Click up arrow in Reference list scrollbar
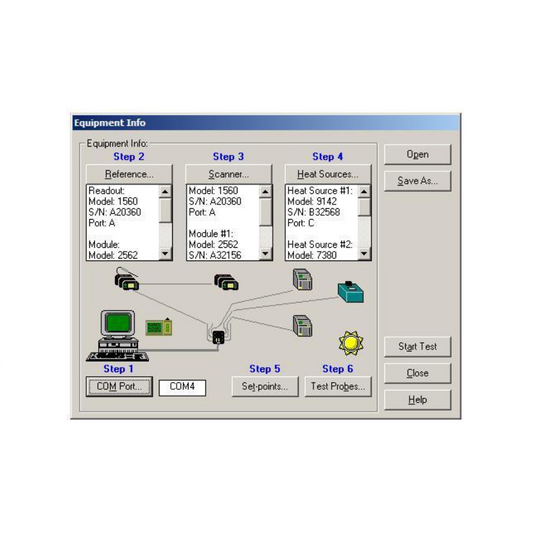Viewport: 533px width, 533px height. click(x=165, y=192)
